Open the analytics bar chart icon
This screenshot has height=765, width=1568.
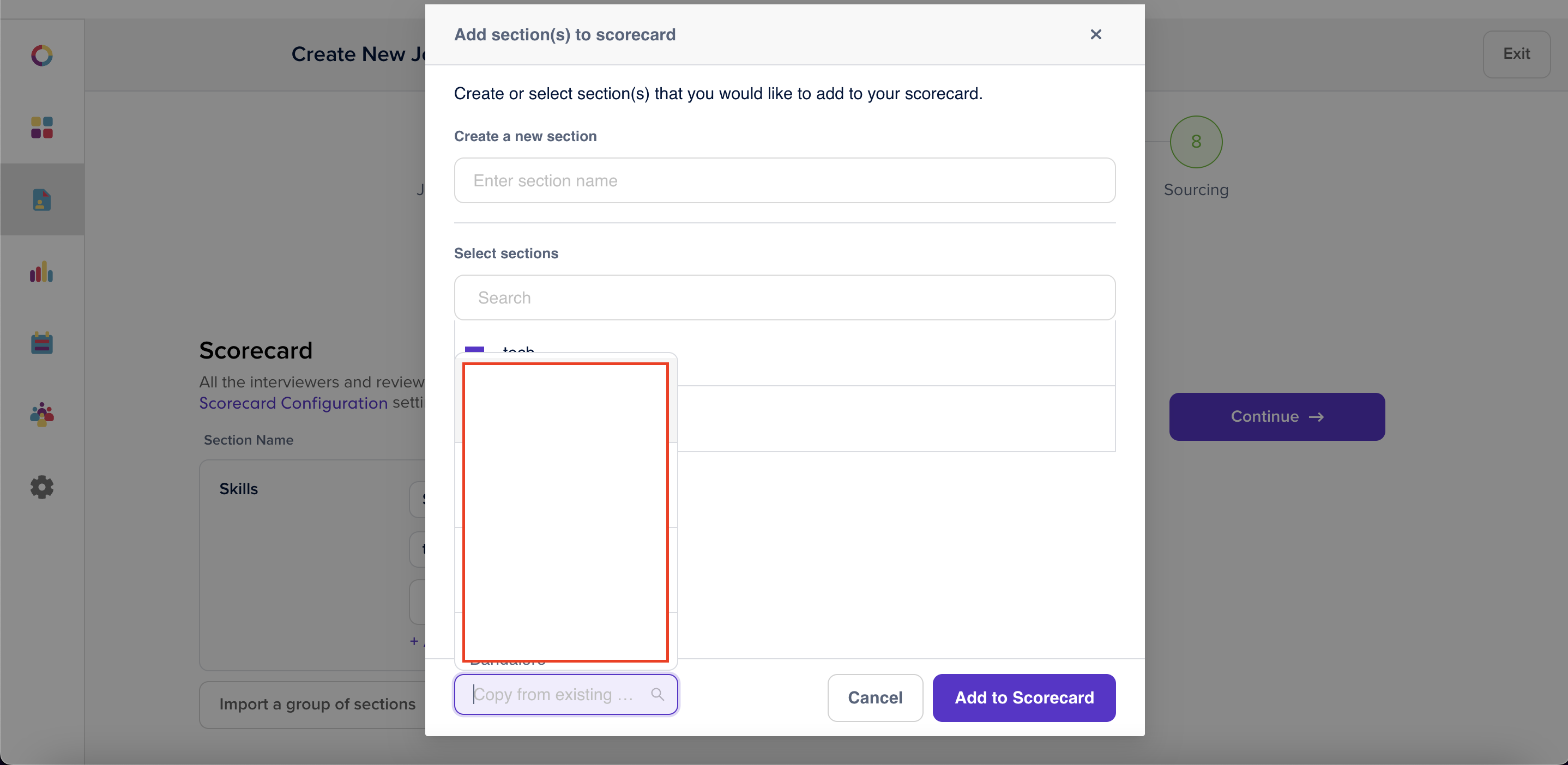click(41, 272)
